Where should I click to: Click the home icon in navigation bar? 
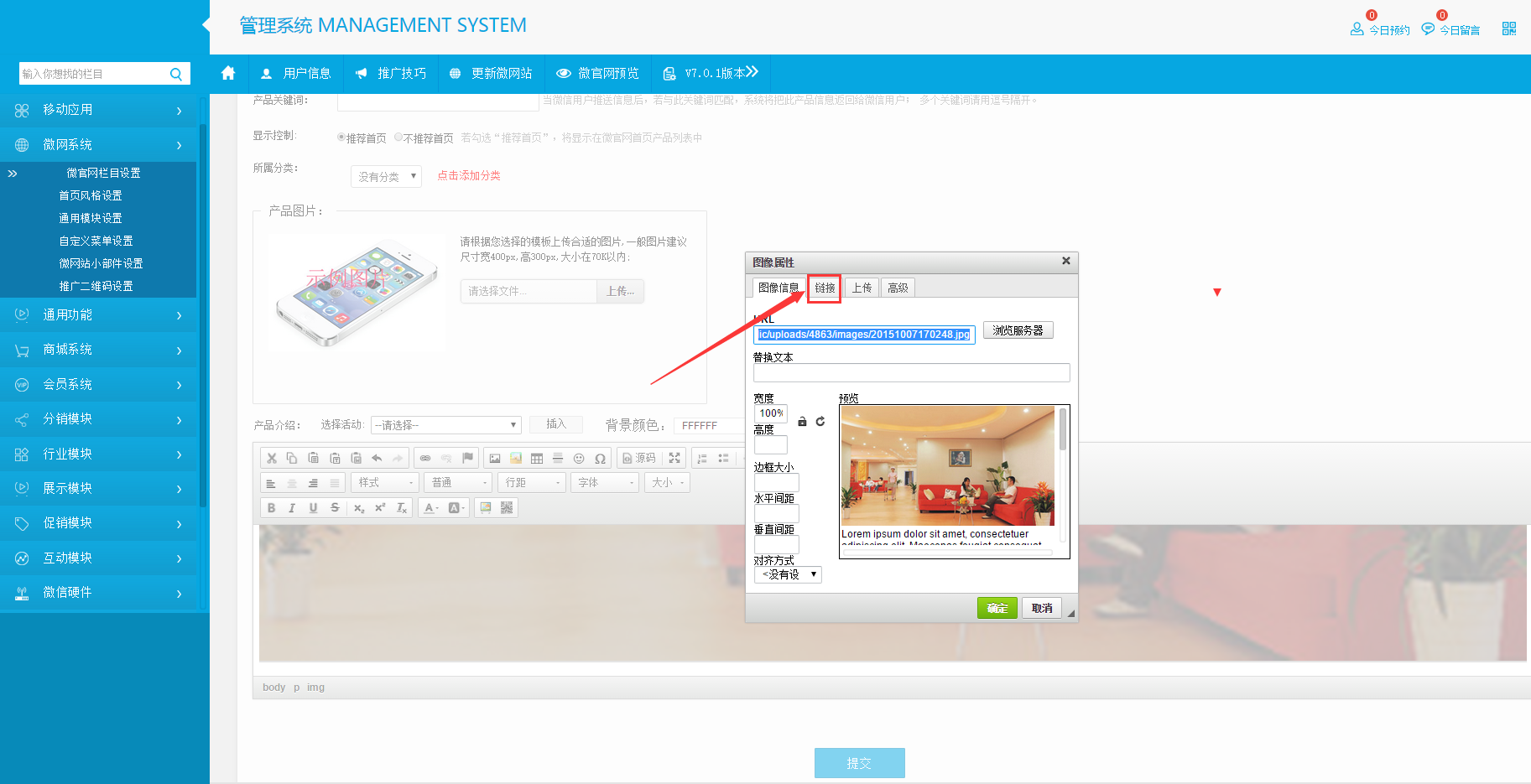click(x=228, y=74)
